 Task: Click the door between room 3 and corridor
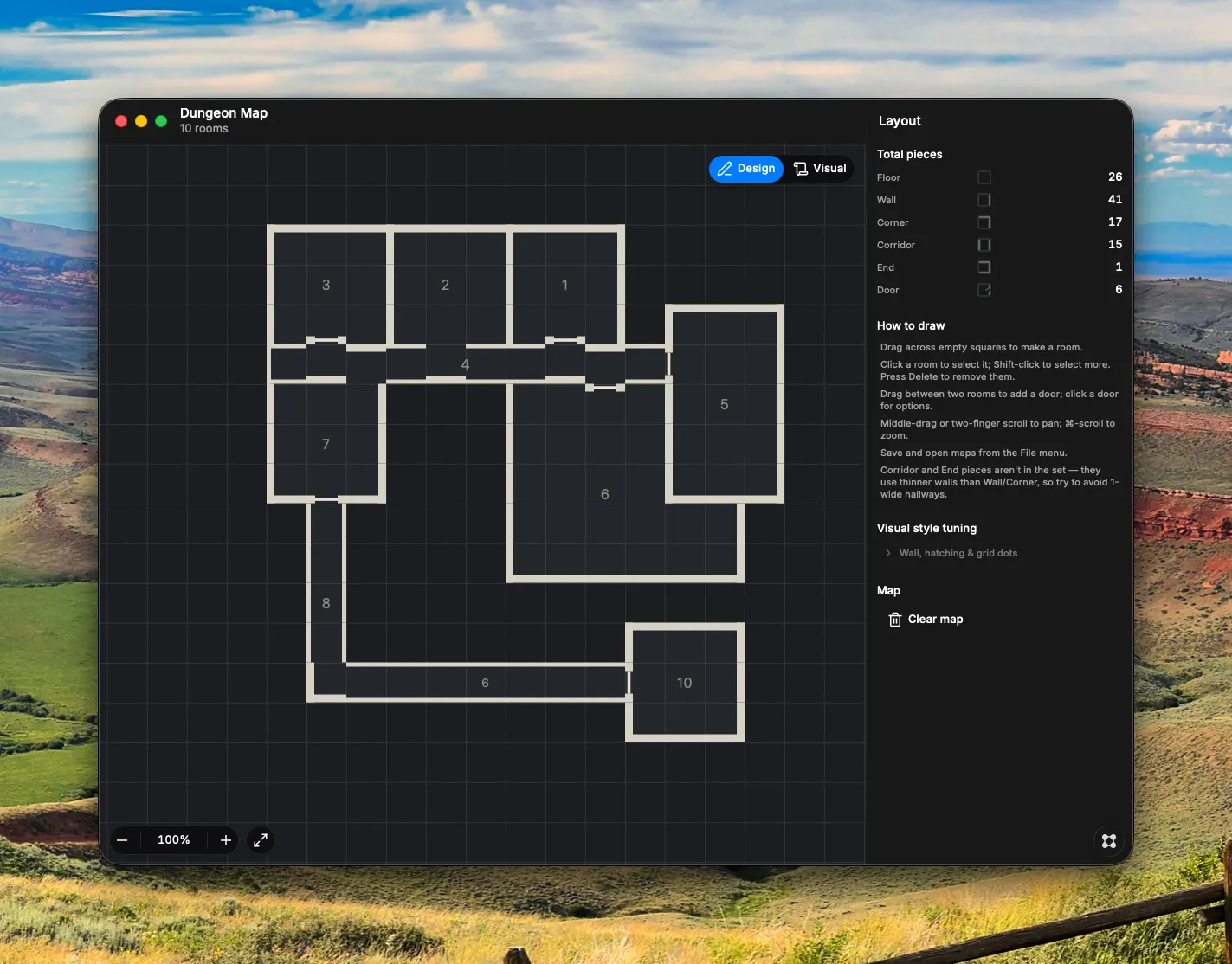(x=326, y=341)
